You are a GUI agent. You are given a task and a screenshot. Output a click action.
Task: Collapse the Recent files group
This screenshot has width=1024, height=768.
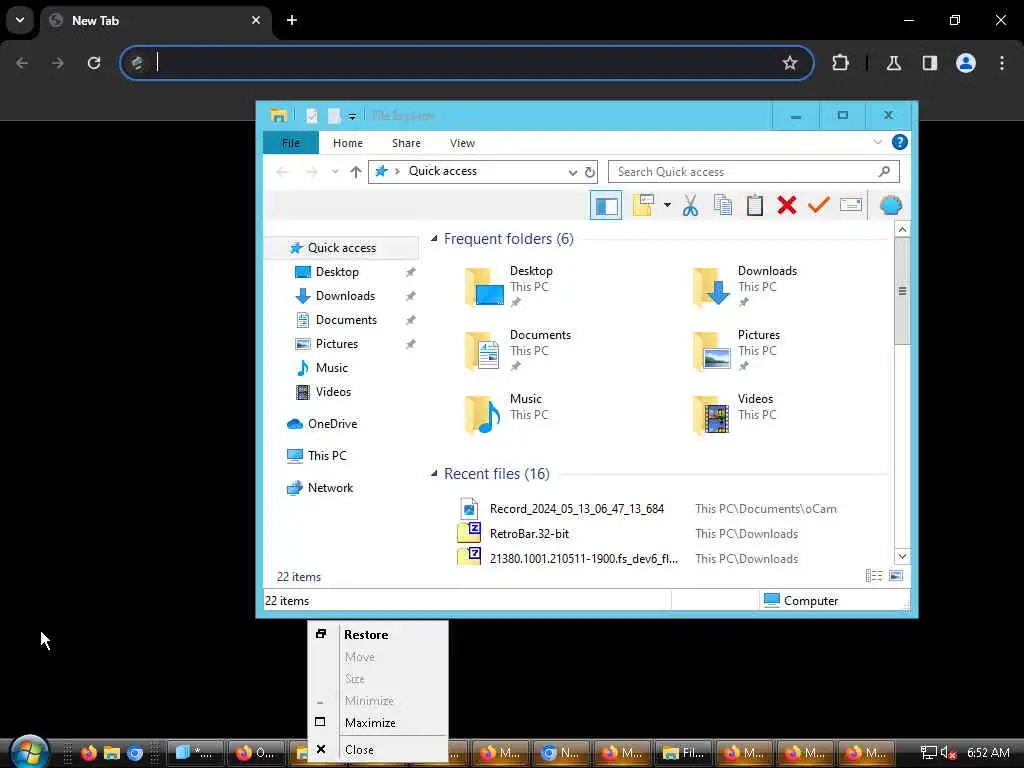(434, 473)
